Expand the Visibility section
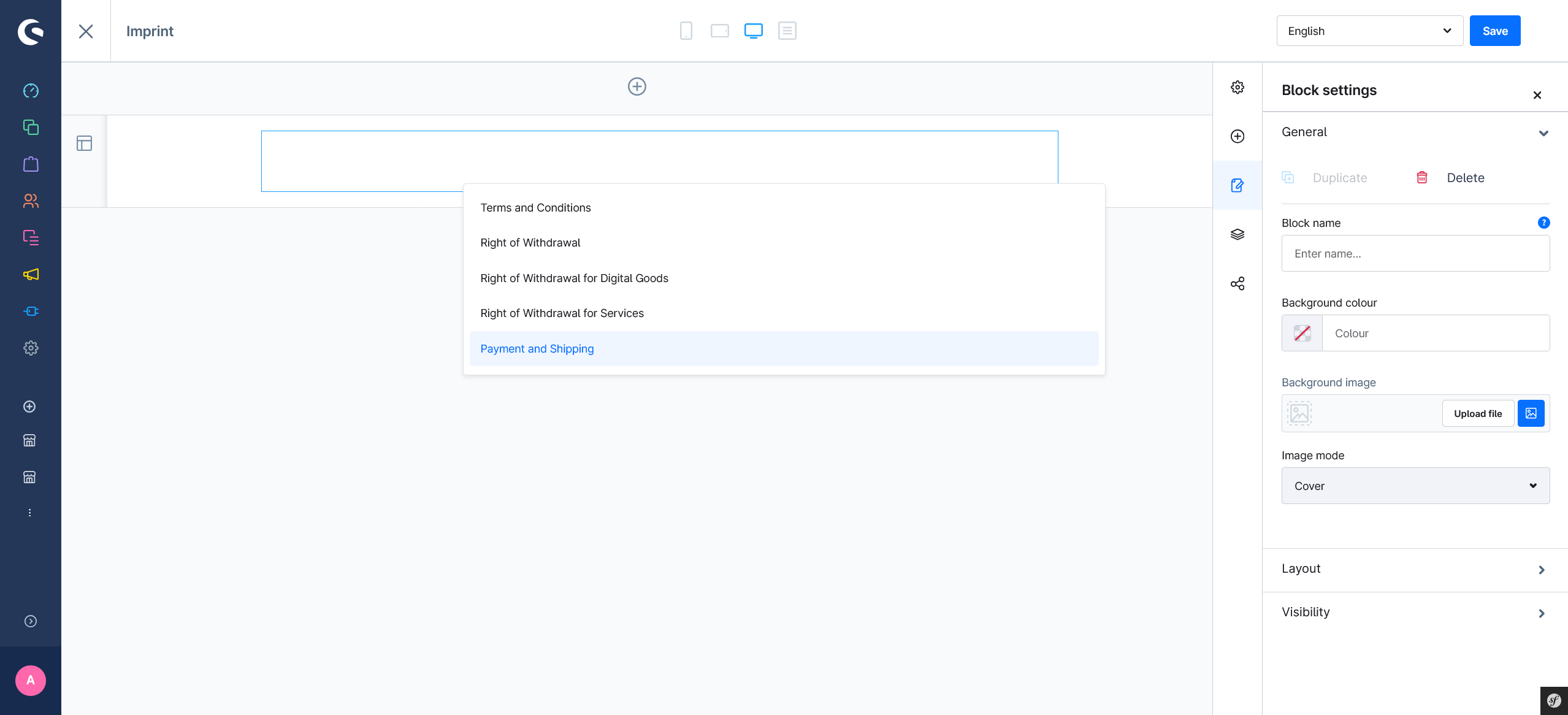Viewport: 1568px width, 715px height. click(1415, 613)
